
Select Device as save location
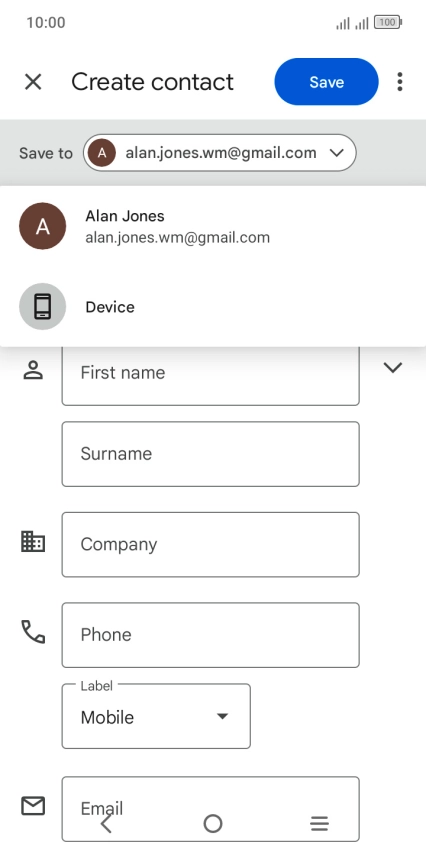point(213,306)
